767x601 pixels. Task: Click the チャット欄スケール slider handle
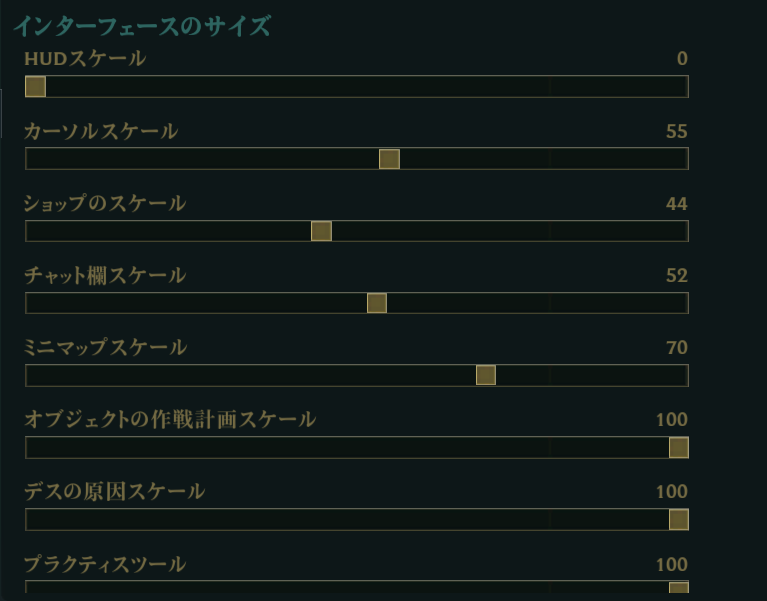point(376,303)
